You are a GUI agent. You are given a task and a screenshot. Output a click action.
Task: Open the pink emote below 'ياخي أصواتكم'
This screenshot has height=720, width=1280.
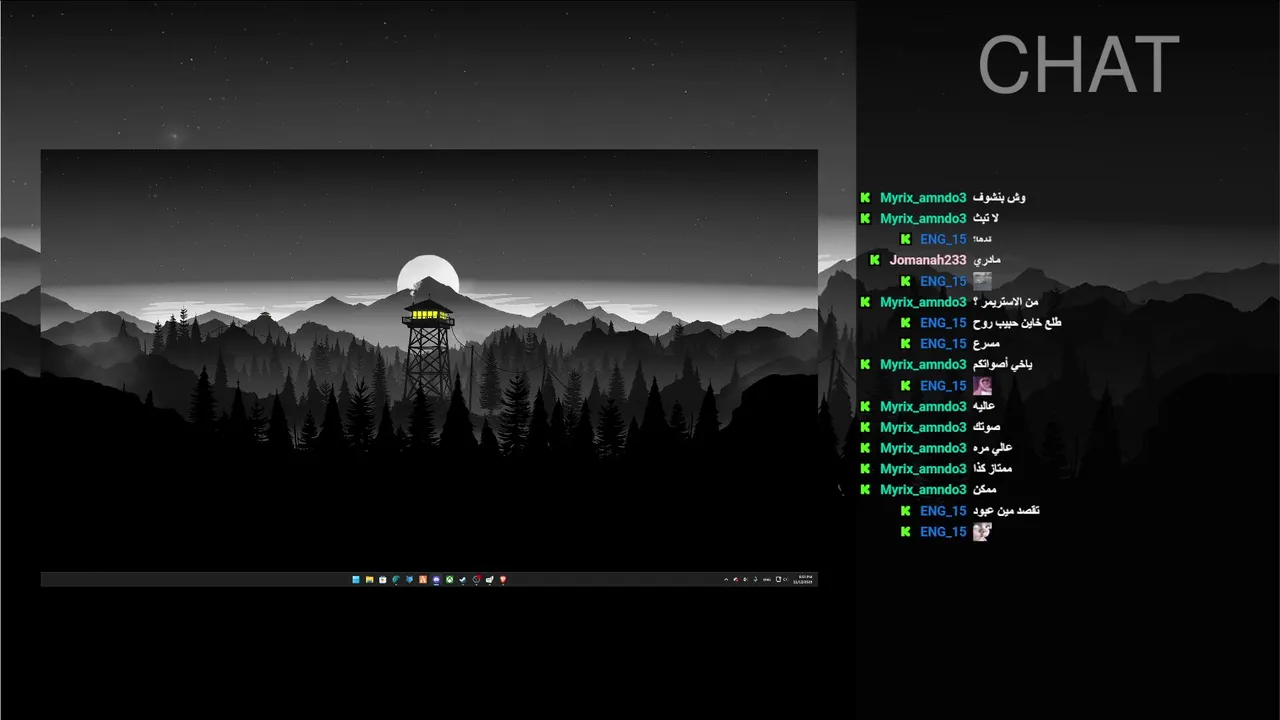(x=982, y=385)
